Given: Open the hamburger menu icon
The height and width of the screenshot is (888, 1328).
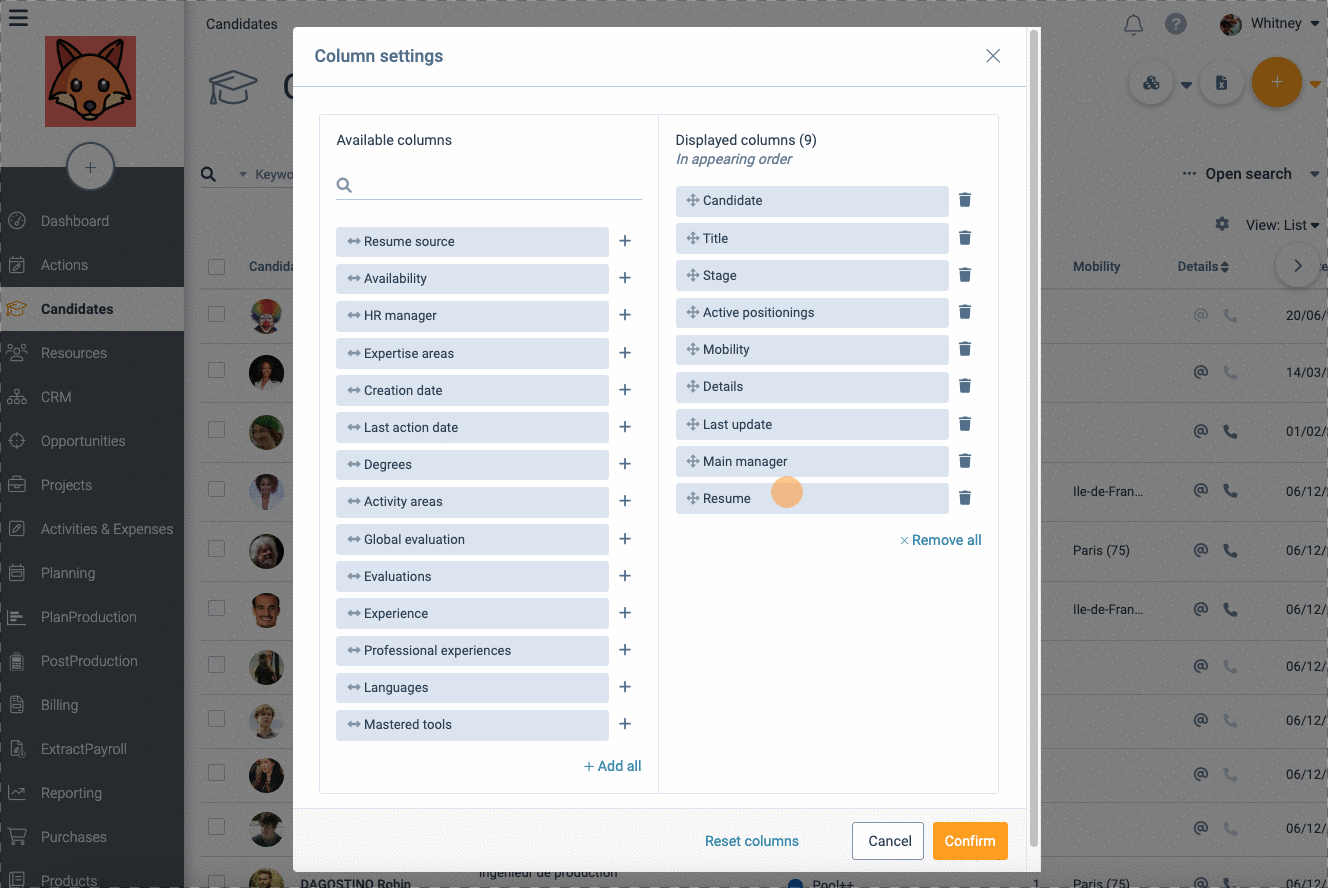Looking at the screenshot, I should [18, 17].
